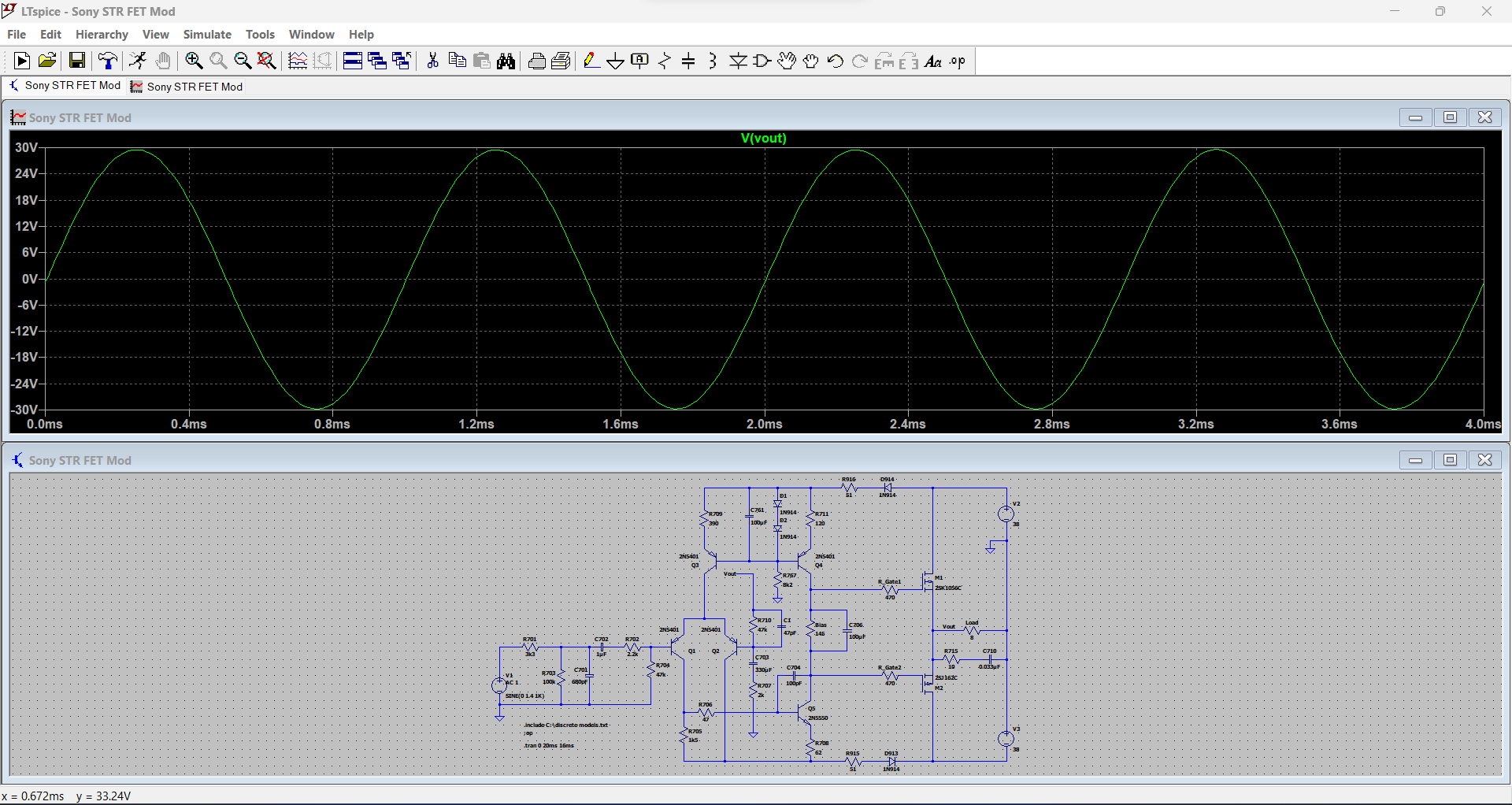Switch to the waveform Sony STR FET Mod tab
The width and height of the screenshot is (1512, 805).
[x=187, y=87]
